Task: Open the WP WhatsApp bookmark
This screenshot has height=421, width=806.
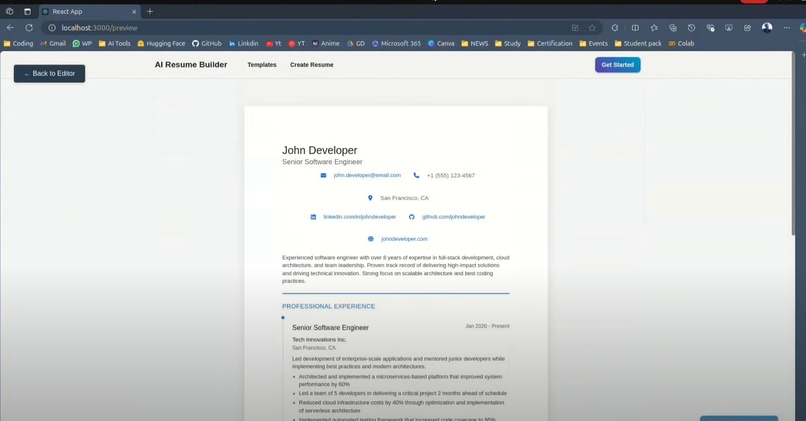Action: tap(82, 44)
